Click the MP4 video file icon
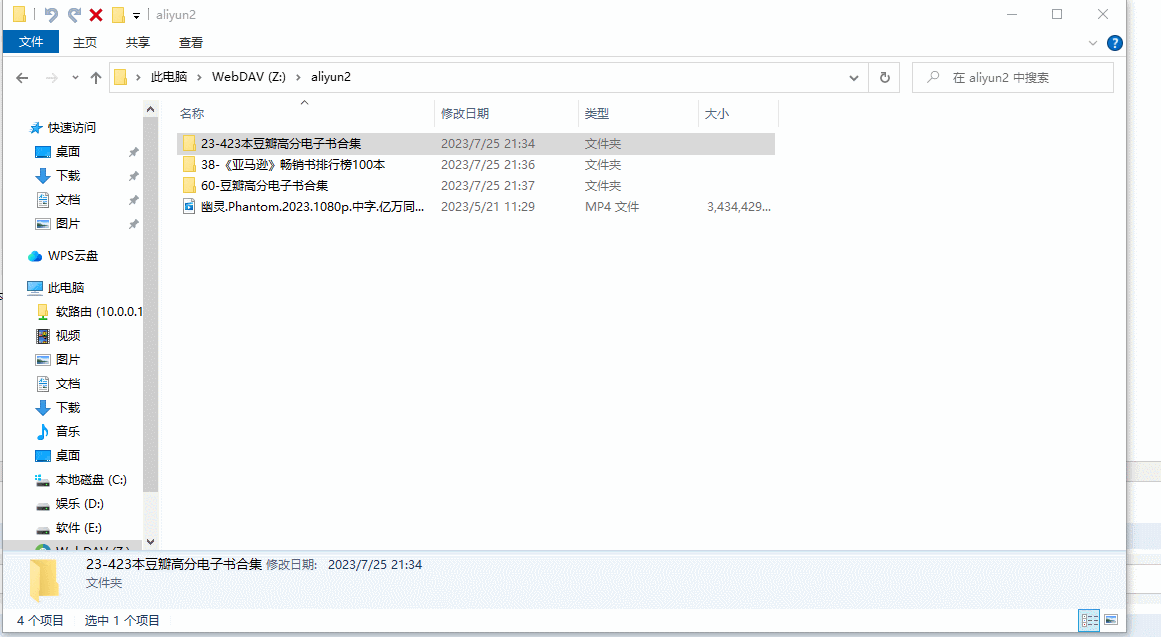The height and width of the screenshot is (637, 1161). point(190,207)
